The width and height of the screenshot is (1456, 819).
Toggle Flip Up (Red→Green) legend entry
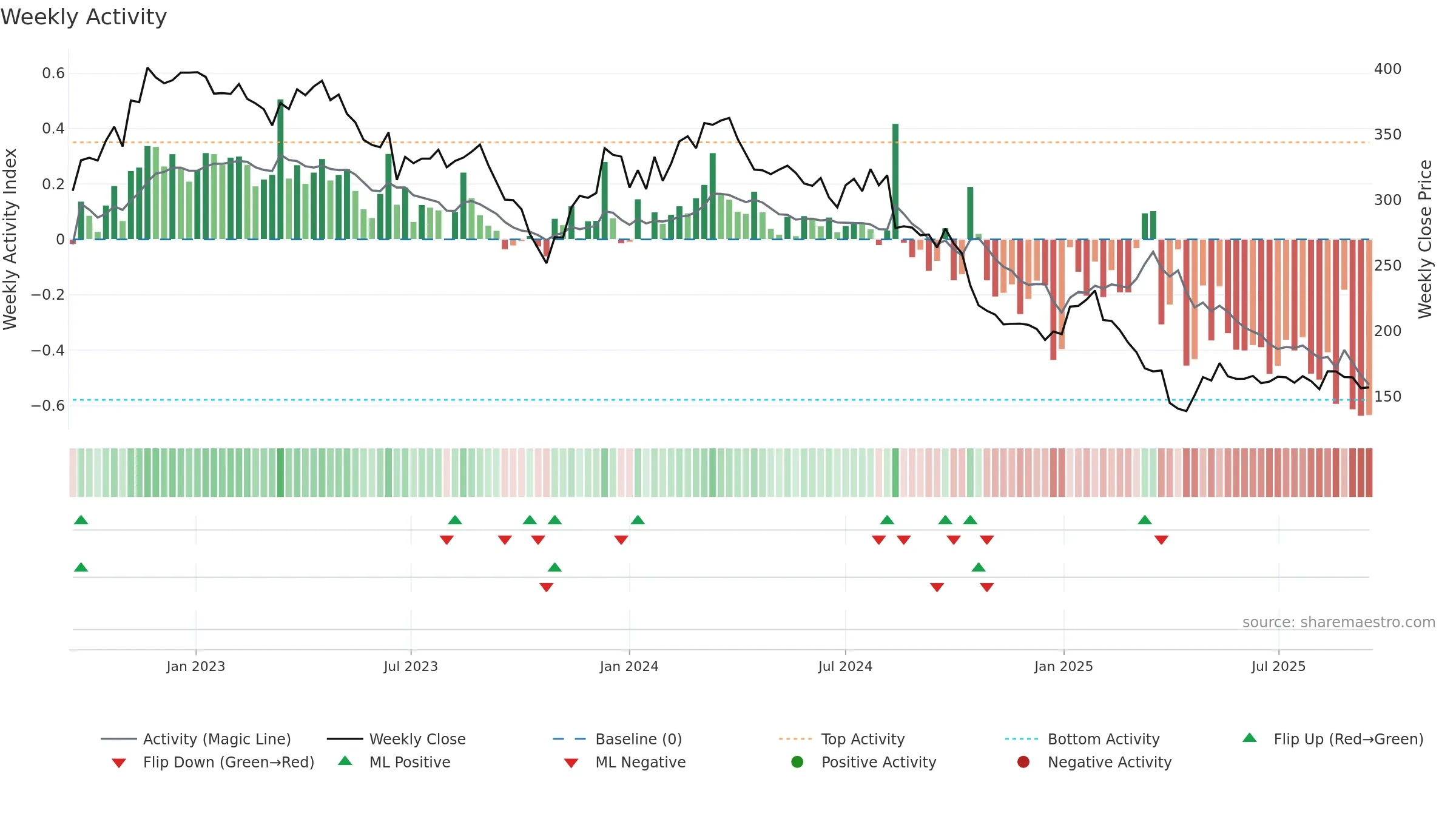tap(1333, 739)
